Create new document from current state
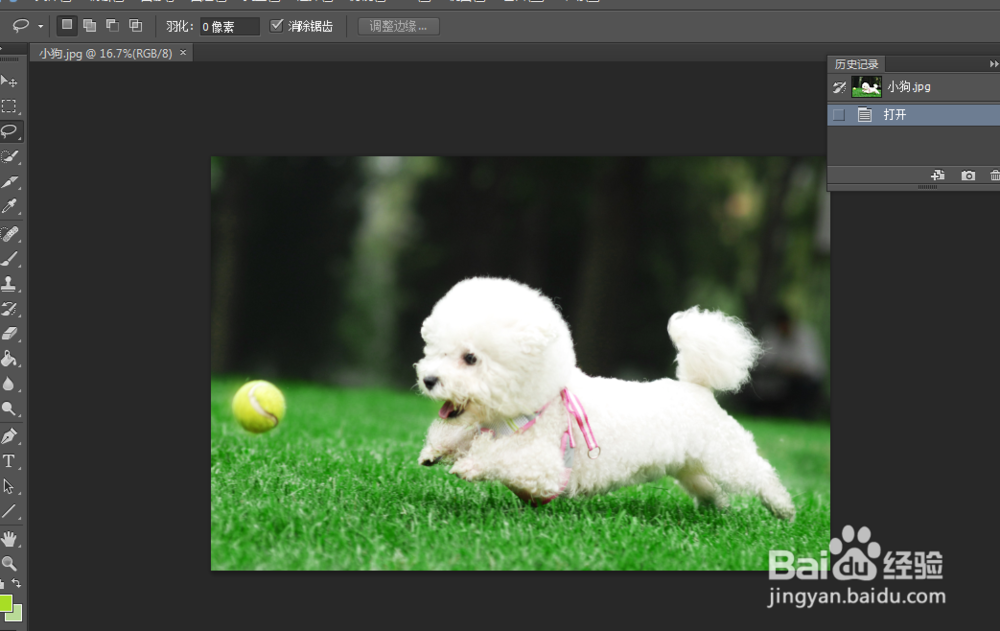The width and height of the screenshot is (1000, 631). tap(938, 175)
